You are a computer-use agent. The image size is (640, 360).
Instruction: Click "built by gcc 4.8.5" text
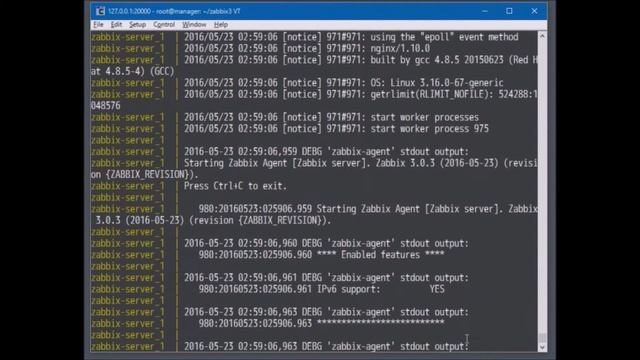(x=415, y=60)
